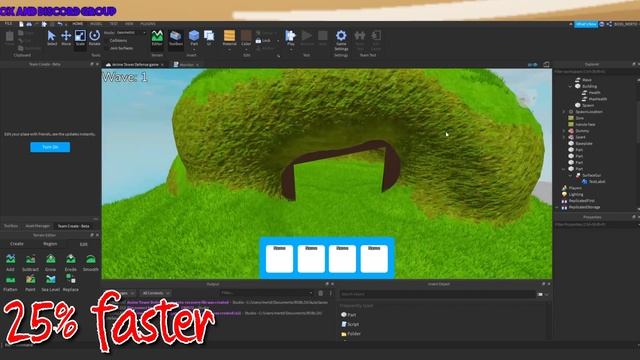Screen dimensions: 640x360
Task: Open the All Contexts filter dropdown
Action: click(156, 293)
